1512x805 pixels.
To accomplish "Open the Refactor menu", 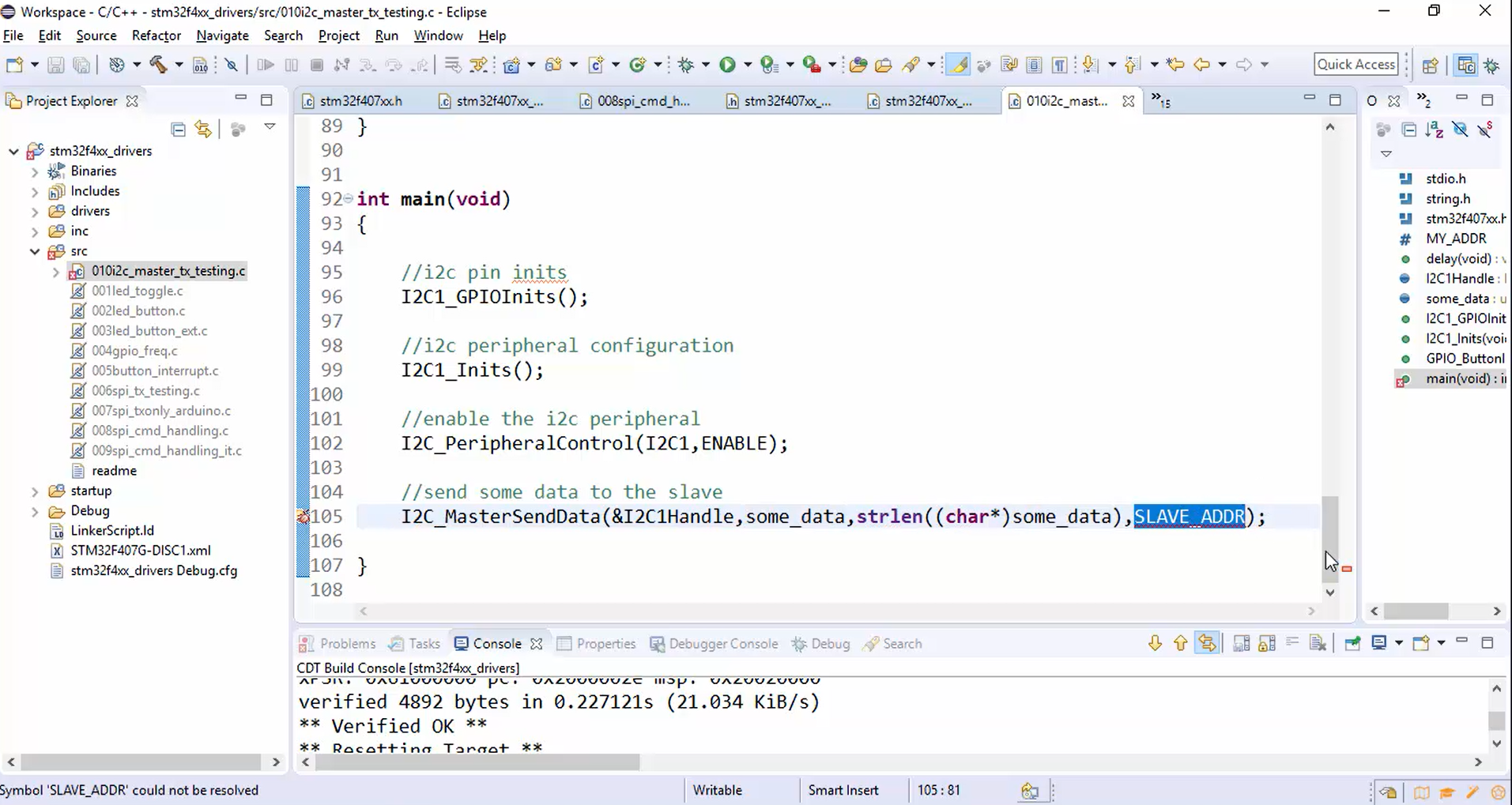I will pyautogui.click(x=156, y=36).
